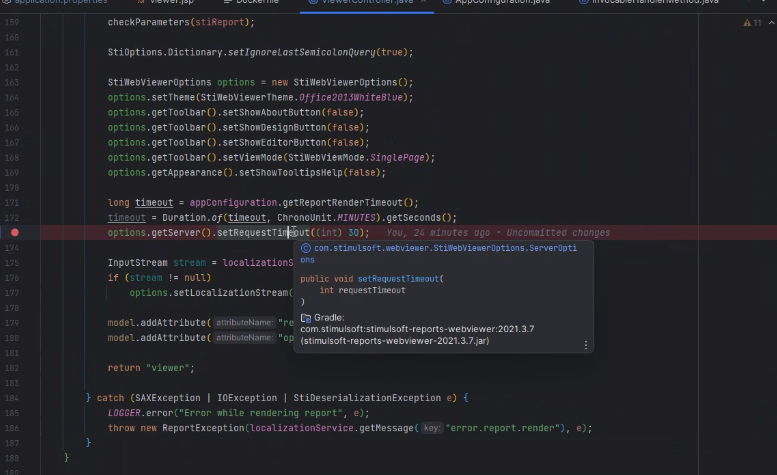Click getServer() on the breakpoint line

[x=181, y=233]
